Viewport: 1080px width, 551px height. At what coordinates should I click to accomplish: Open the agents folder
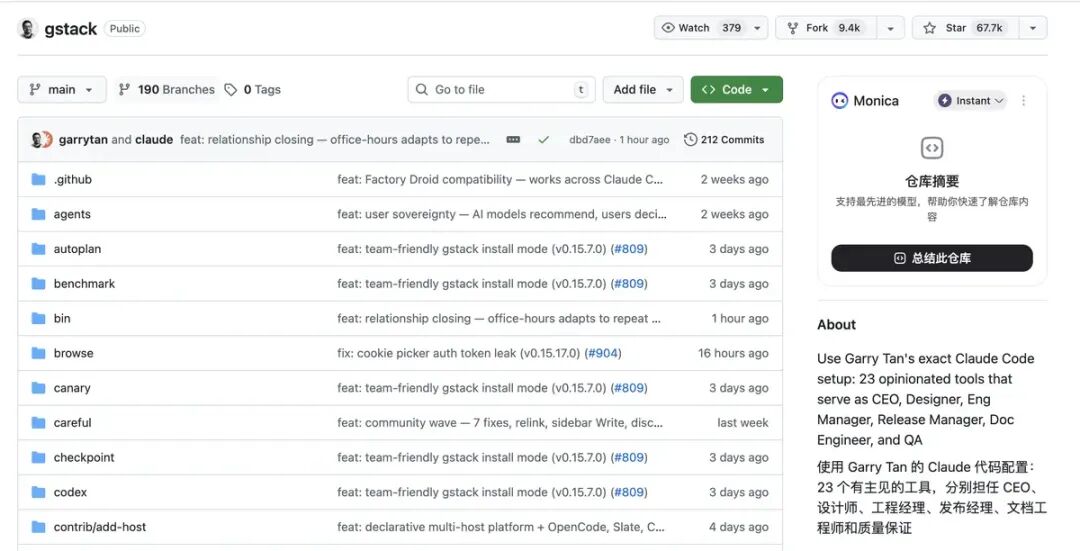point(72,214)
